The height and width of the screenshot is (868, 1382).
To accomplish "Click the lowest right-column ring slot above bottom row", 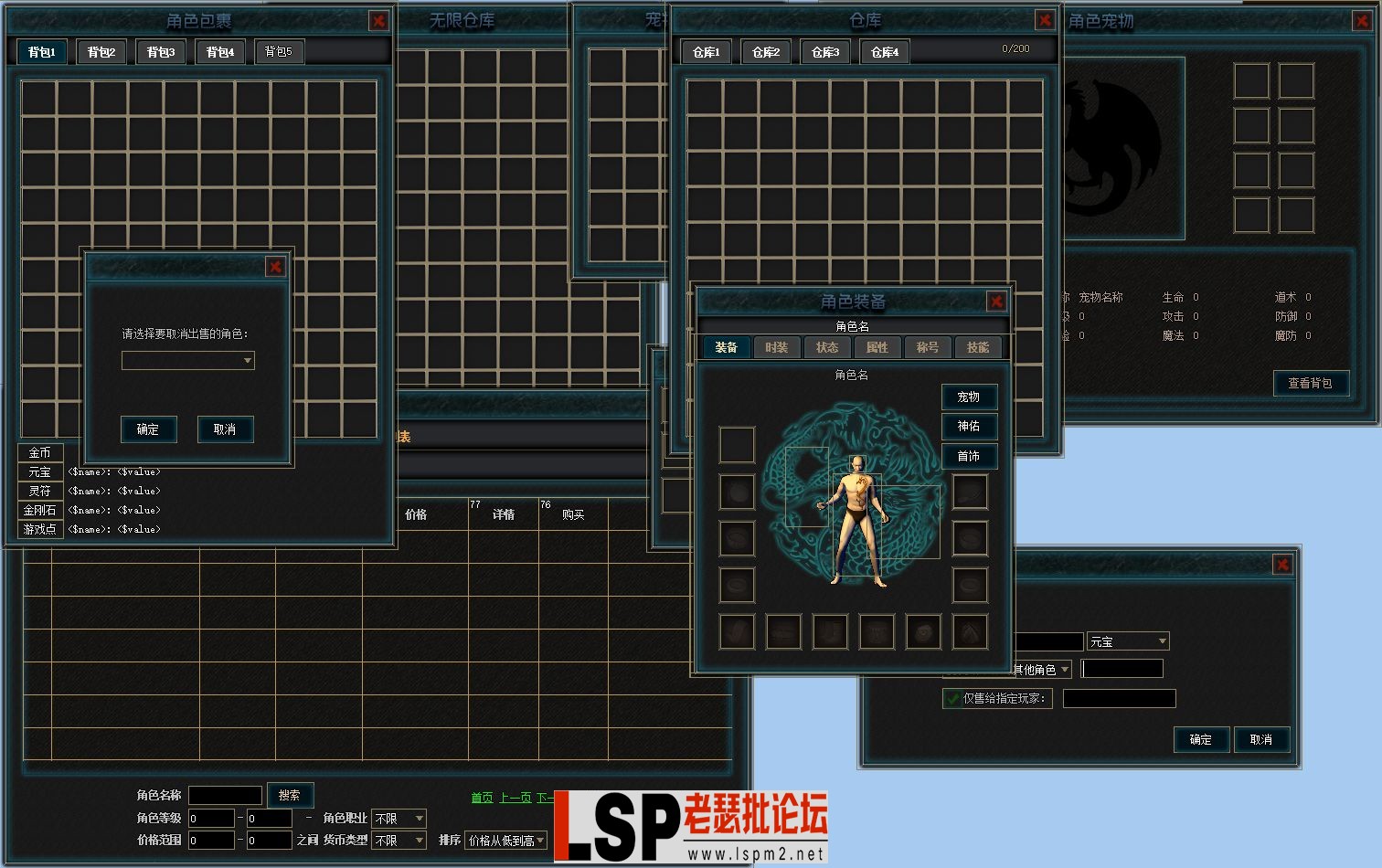I will (970, 585).
